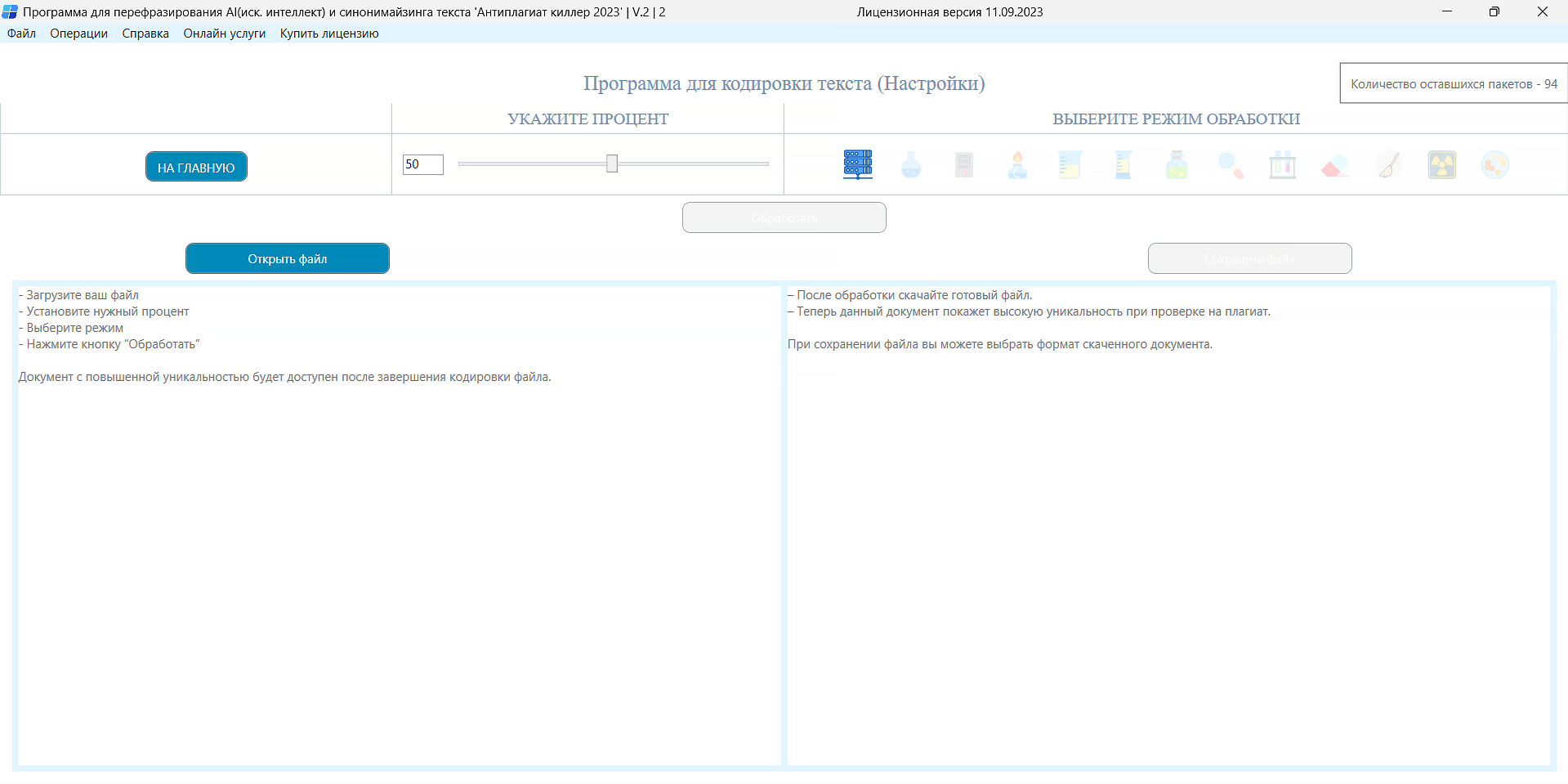Select the alcohol burner flame mode

coord(1017,164)
